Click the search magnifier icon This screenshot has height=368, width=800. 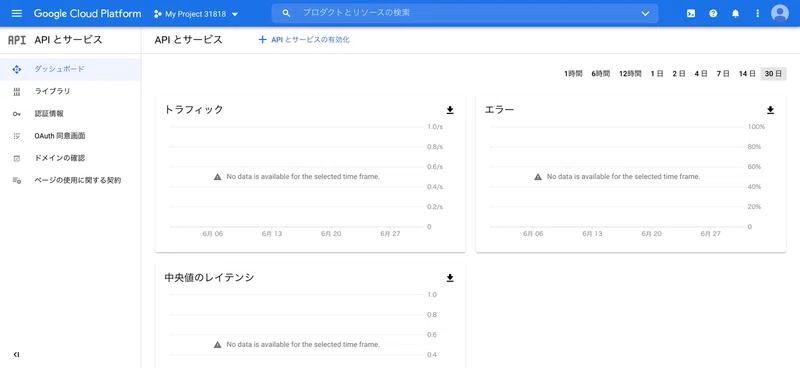pyautogui.click(x=286, y=13)
